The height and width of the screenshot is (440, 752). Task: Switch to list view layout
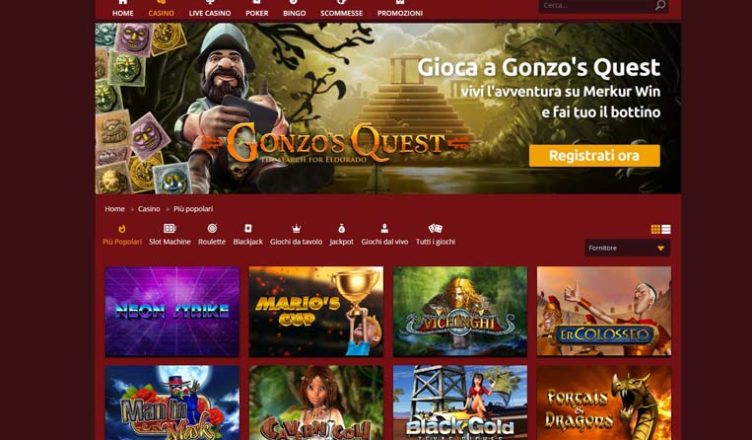[666, 229]
